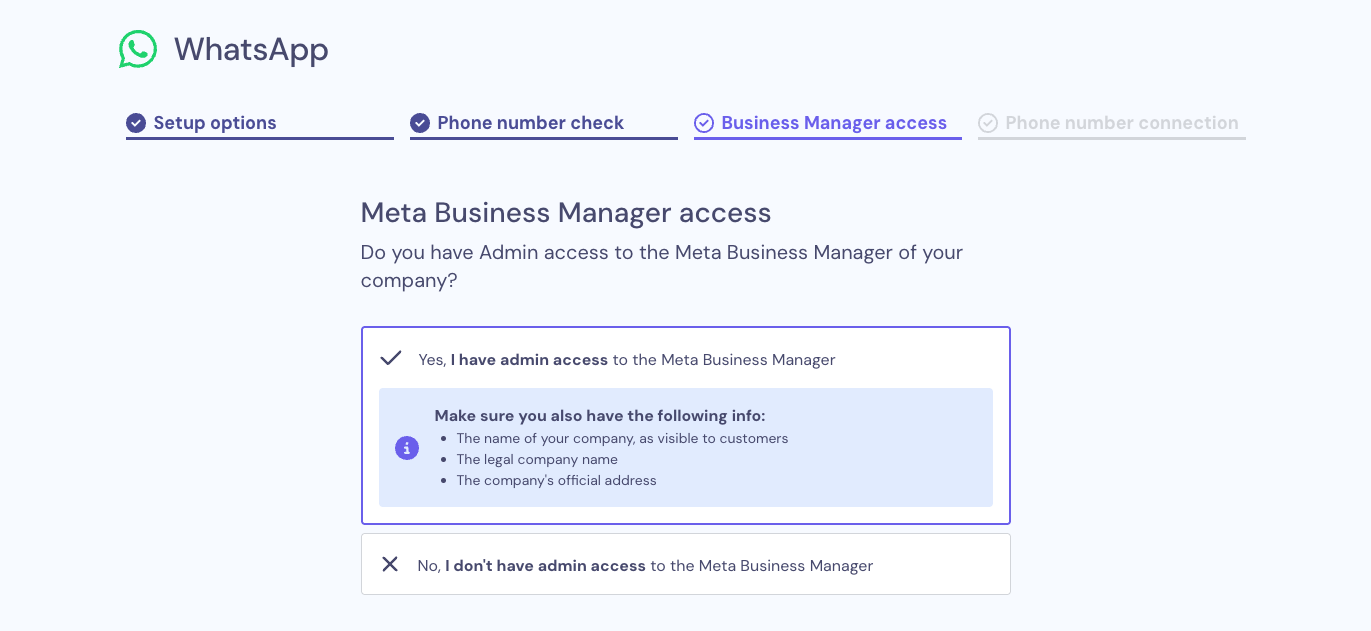Select the Business Manager access step label
Image resolution: width=1371 pixels, height=631 pixels.
tap(833, 123)
